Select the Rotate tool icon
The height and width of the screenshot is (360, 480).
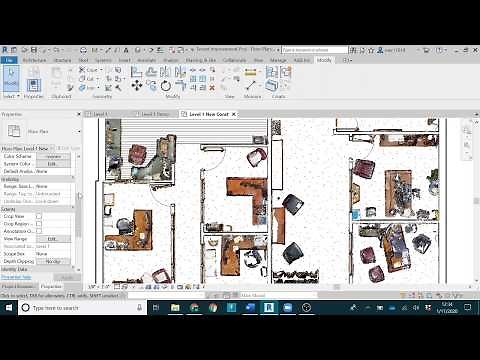point(166,86)
